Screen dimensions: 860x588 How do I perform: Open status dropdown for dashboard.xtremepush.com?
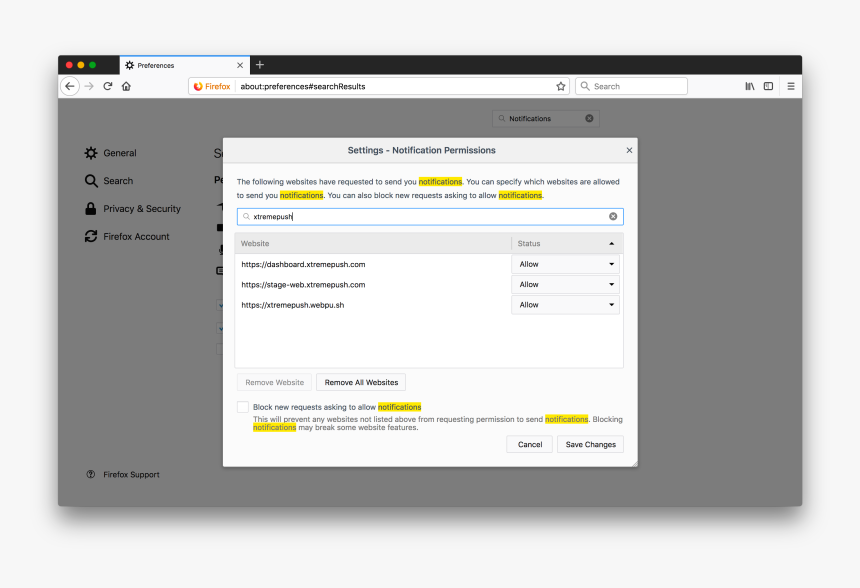pyautogui.click(x=565, y=264)
